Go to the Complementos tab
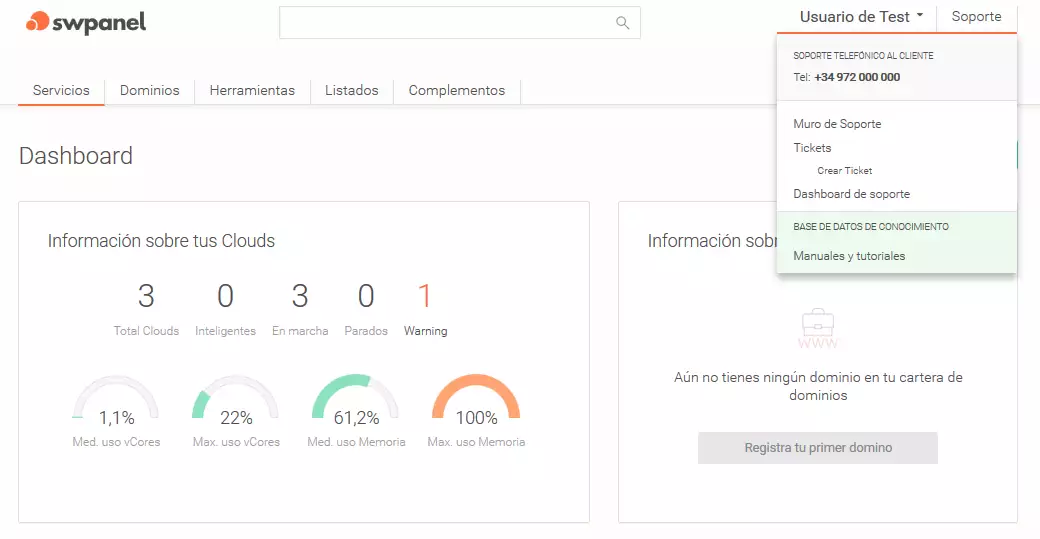This screenshot has height=539, width=1040. (456, 90)
